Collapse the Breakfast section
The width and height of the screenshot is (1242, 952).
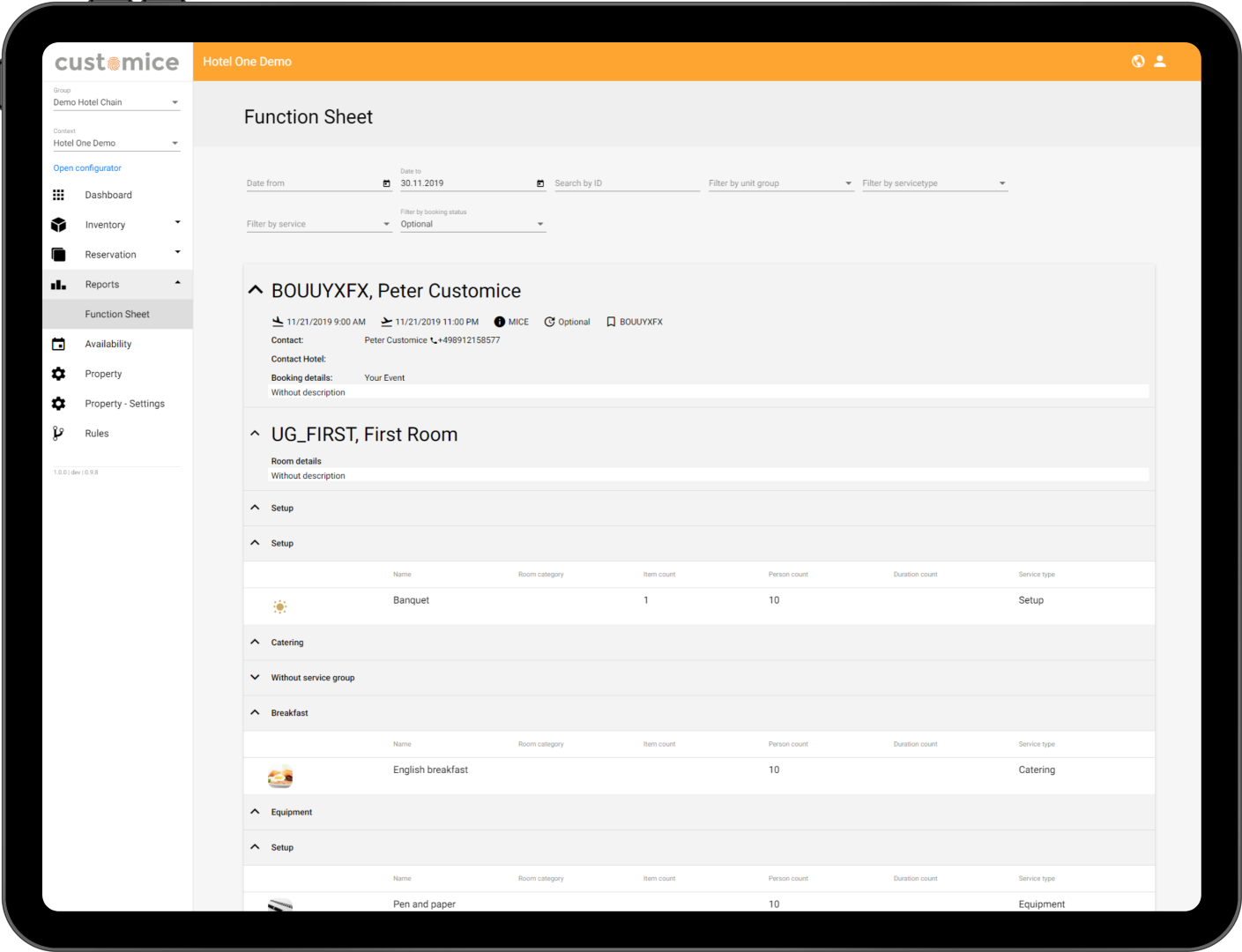255,712
